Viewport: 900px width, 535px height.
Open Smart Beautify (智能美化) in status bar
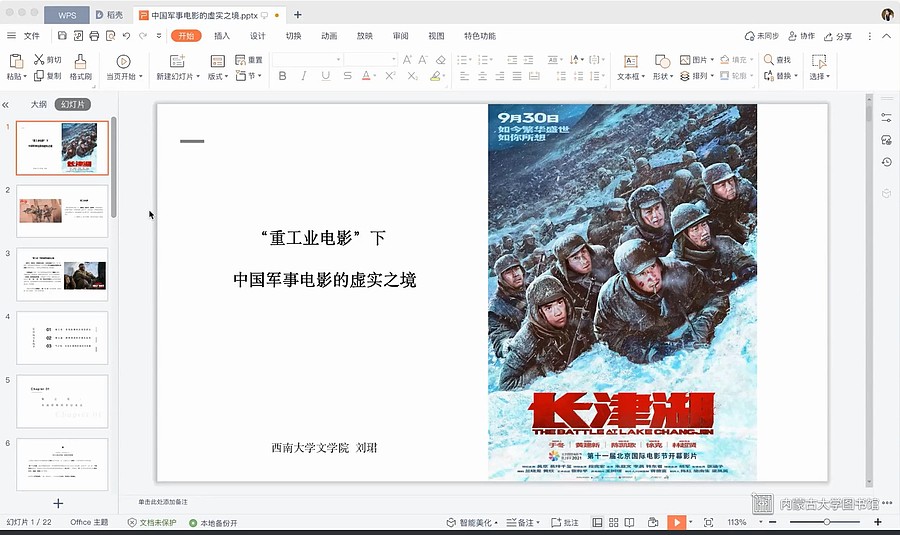click(472, 522)
